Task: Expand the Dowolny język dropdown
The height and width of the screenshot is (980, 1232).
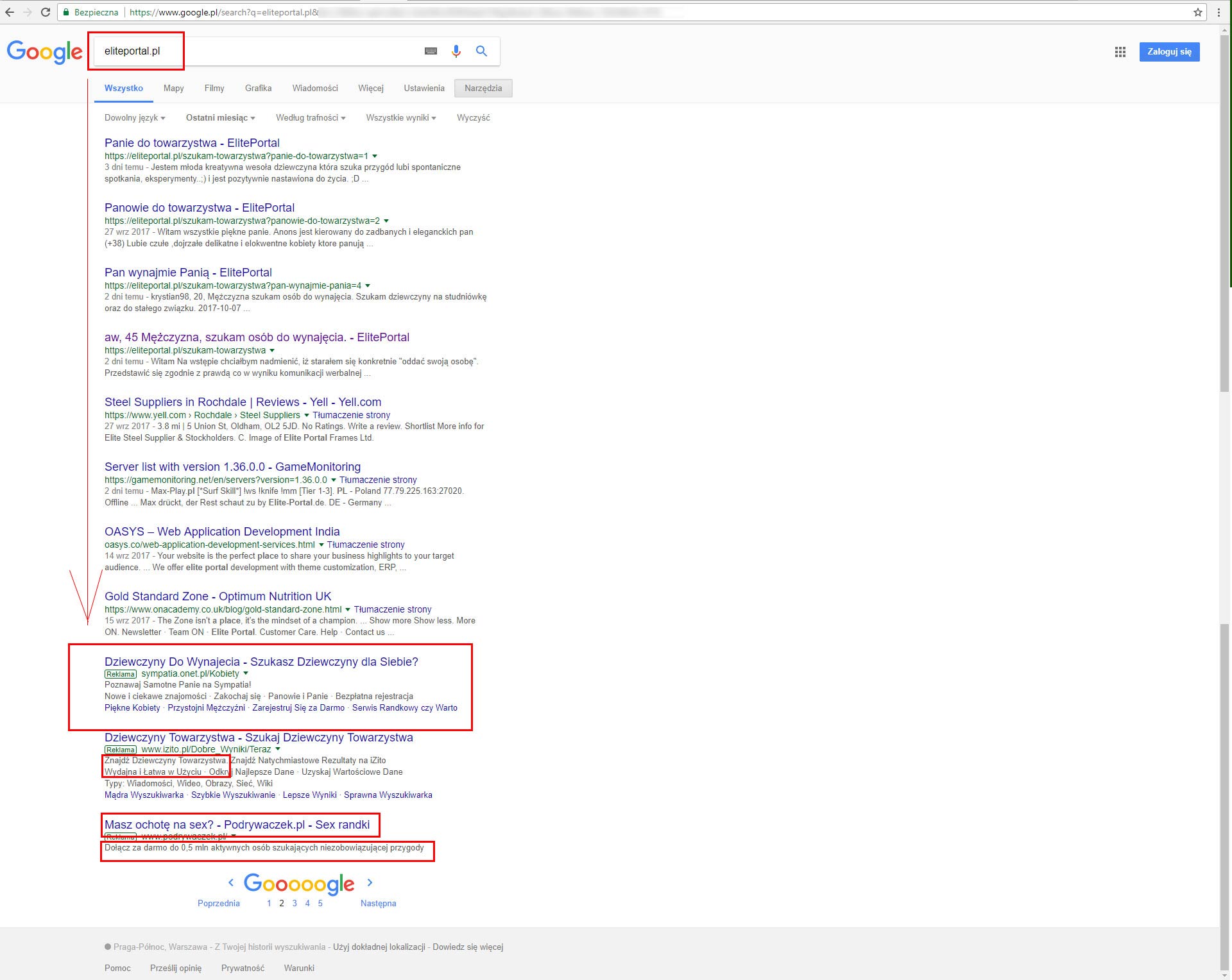Action: (135, 118)
